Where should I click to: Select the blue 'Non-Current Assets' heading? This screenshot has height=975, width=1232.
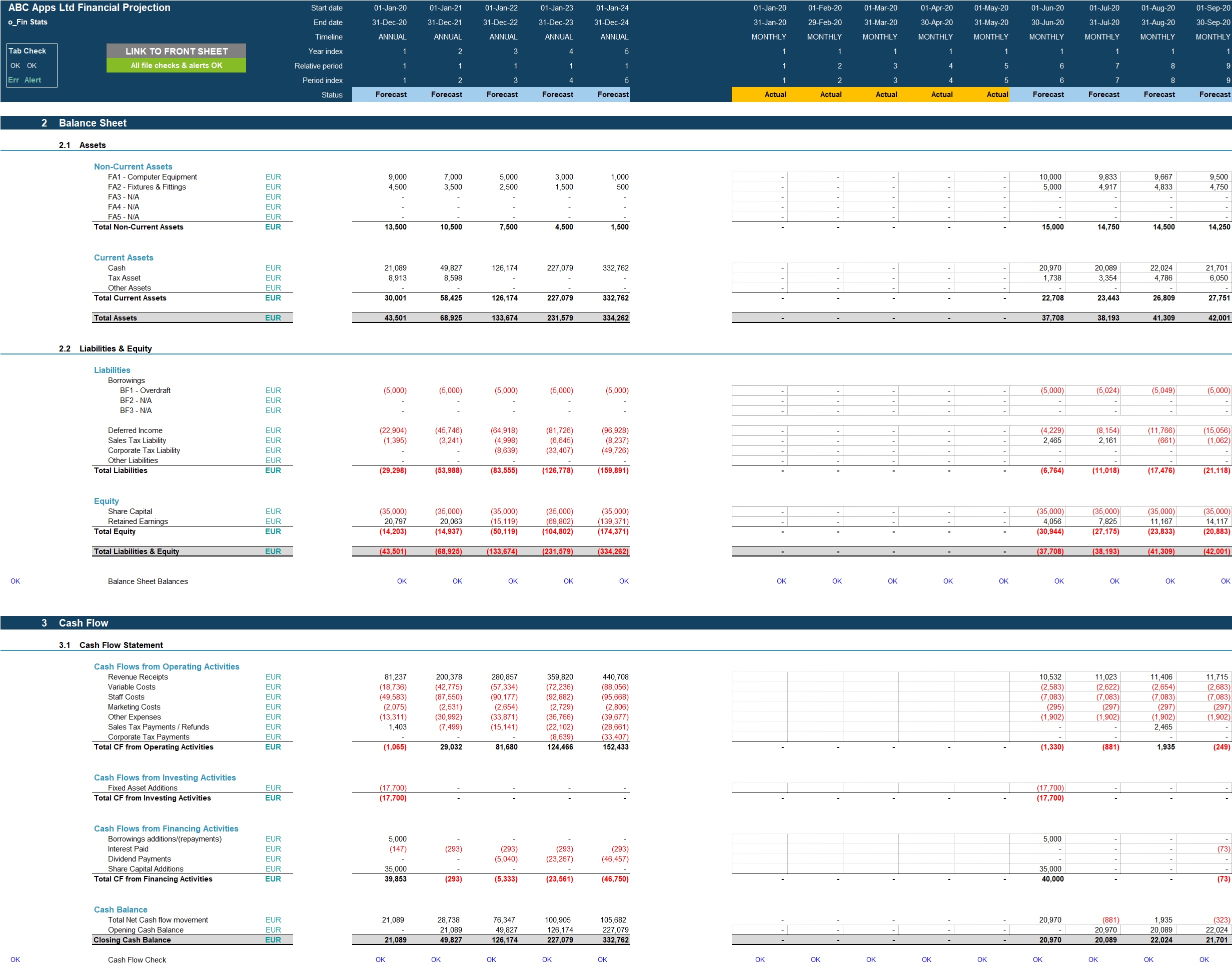pyautogui.click(x=133, y=166)
